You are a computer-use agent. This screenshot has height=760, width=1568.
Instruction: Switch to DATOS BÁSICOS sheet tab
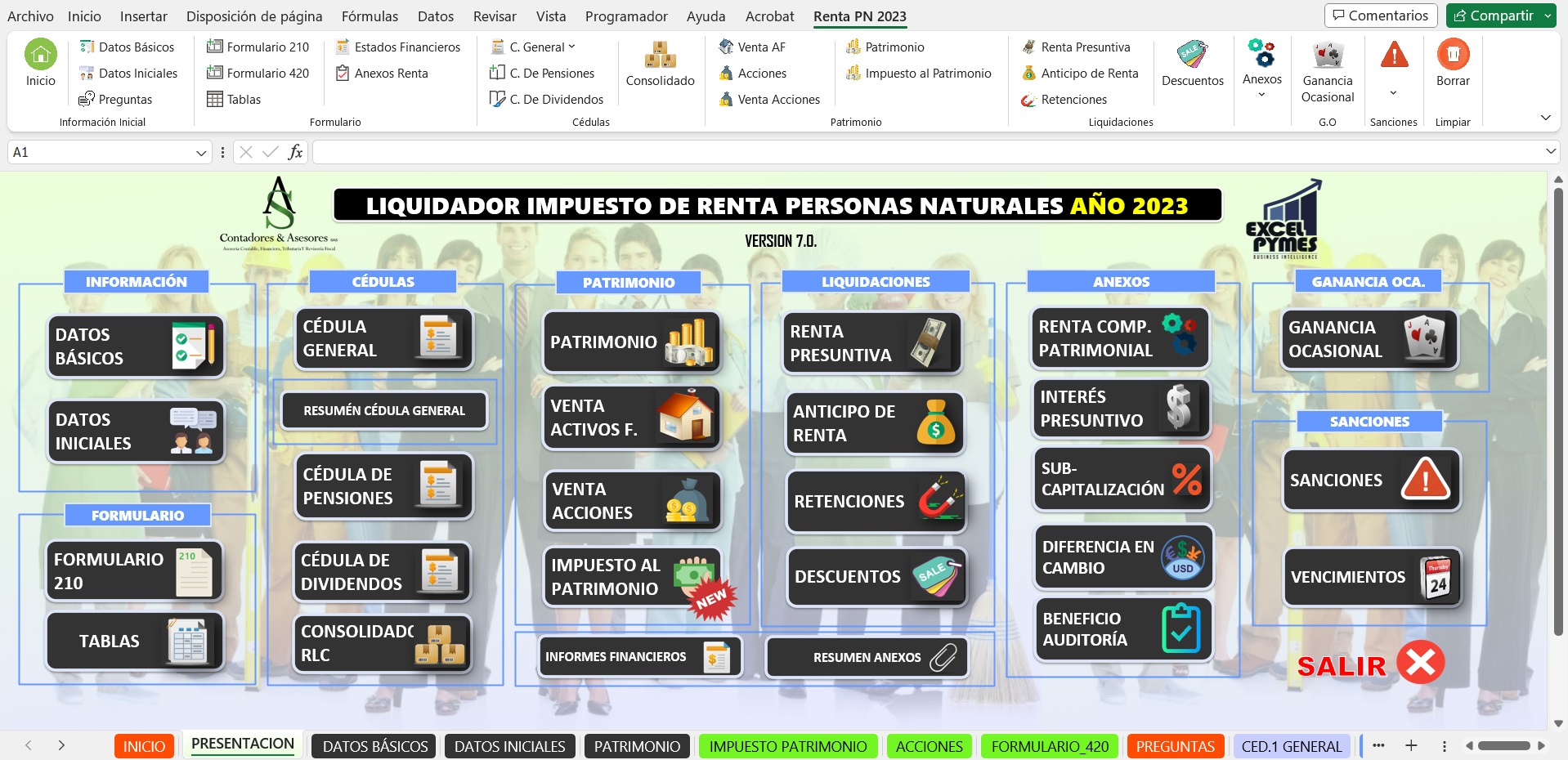pyautogui.click(x=375, y=746)
